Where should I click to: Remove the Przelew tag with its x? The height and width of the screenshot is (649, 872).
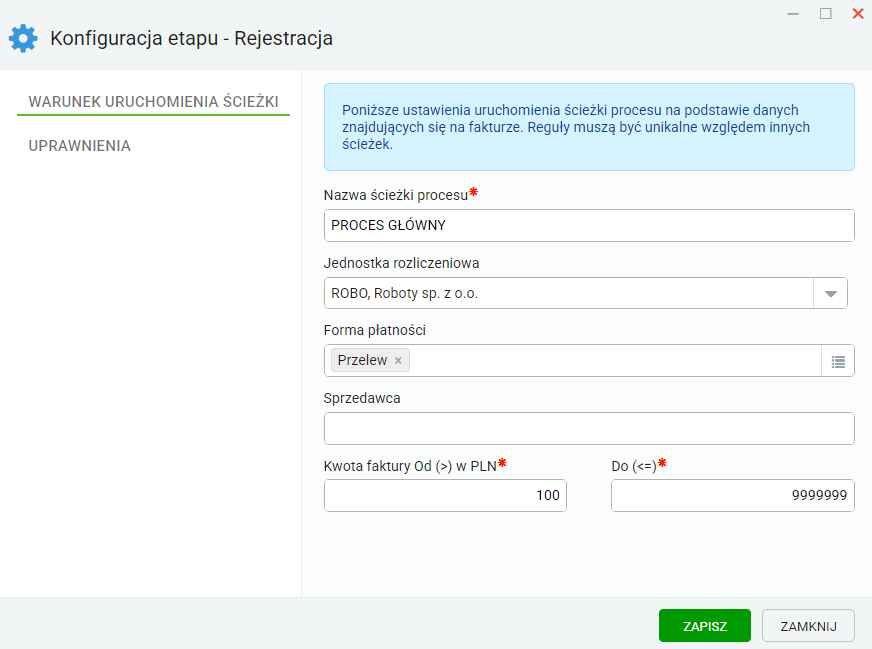pyautogui.click(x=398, y=360)
